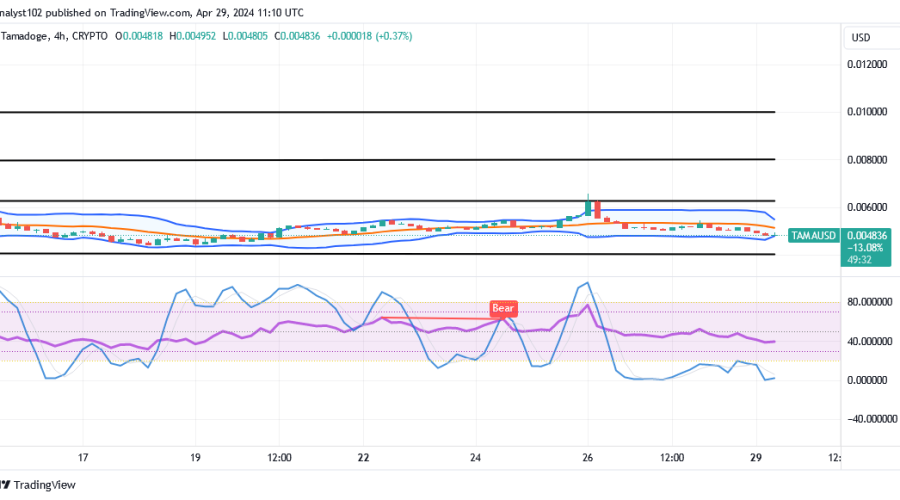The height and width of the screenshot is (500, 900).
Task: Click the -40.000000 indicator axis label
Action: 872,420
